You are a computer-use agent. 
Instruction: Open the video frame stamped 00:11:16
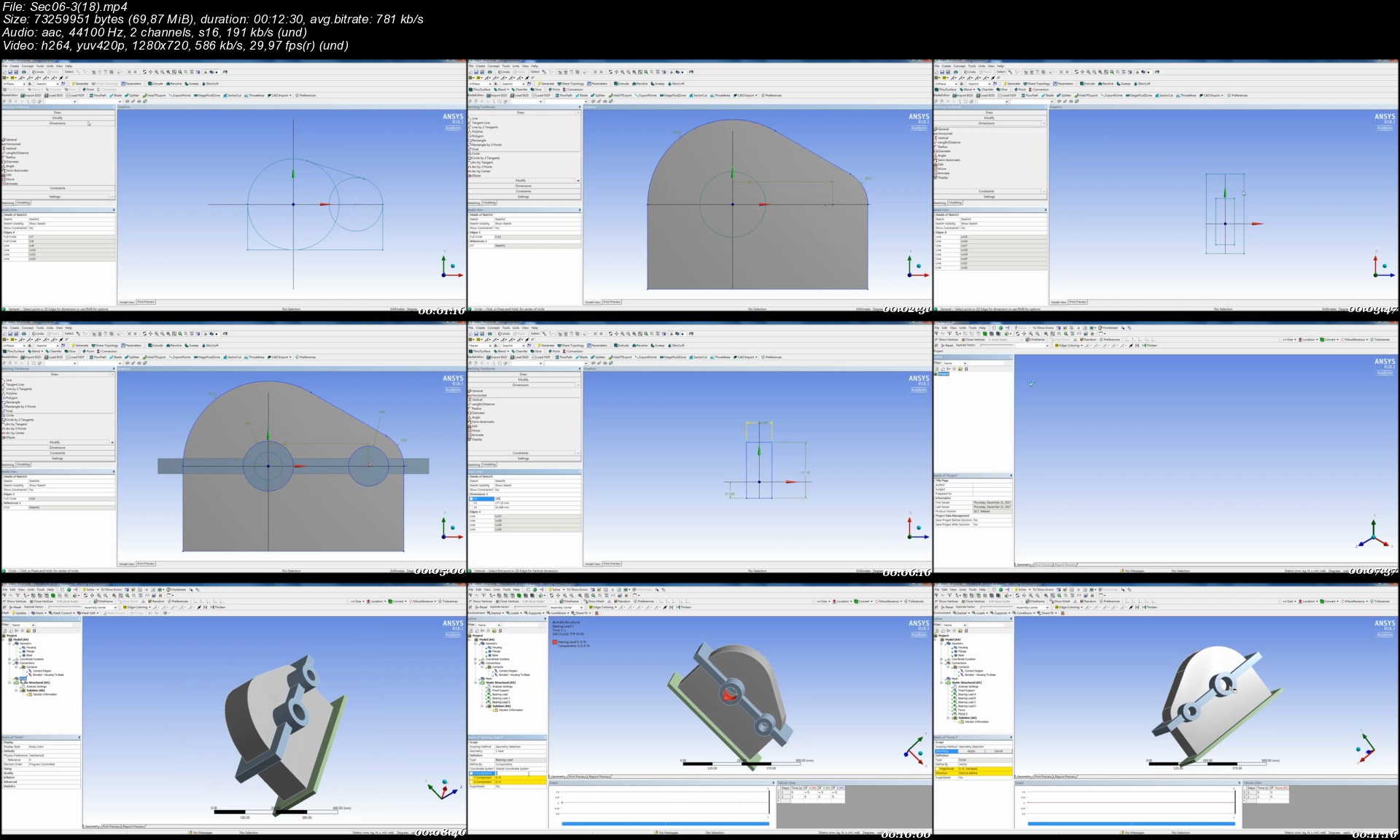click(x=1166, y=709)
